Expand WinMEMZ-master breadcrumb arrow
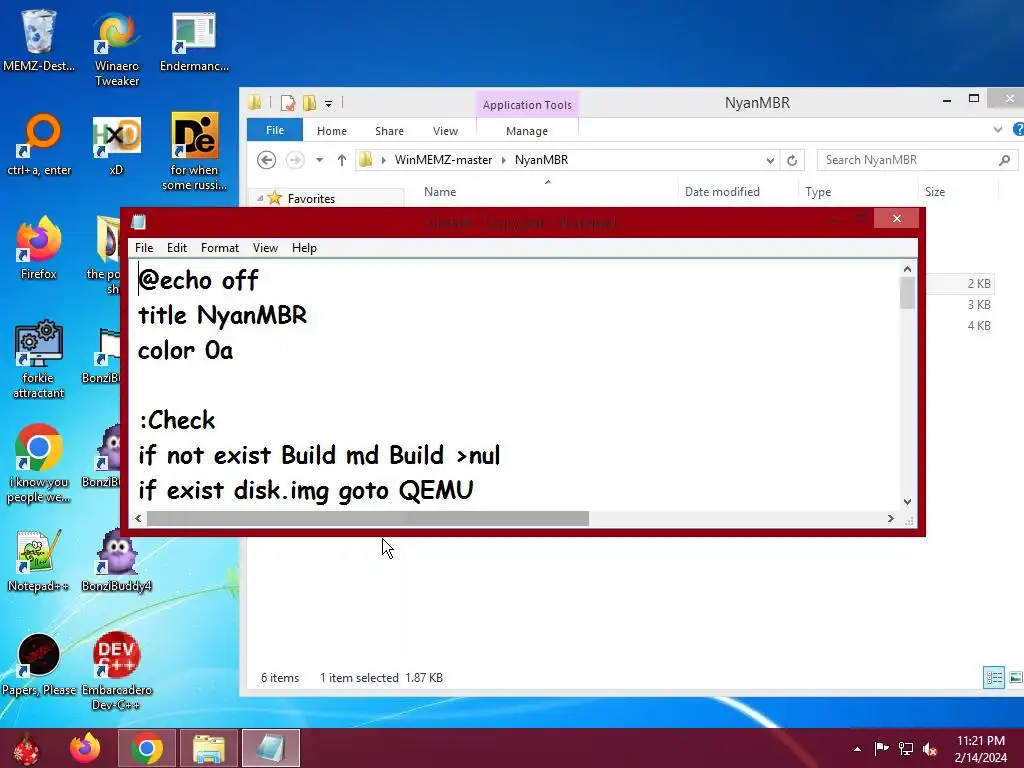 (x=504, y=160)
